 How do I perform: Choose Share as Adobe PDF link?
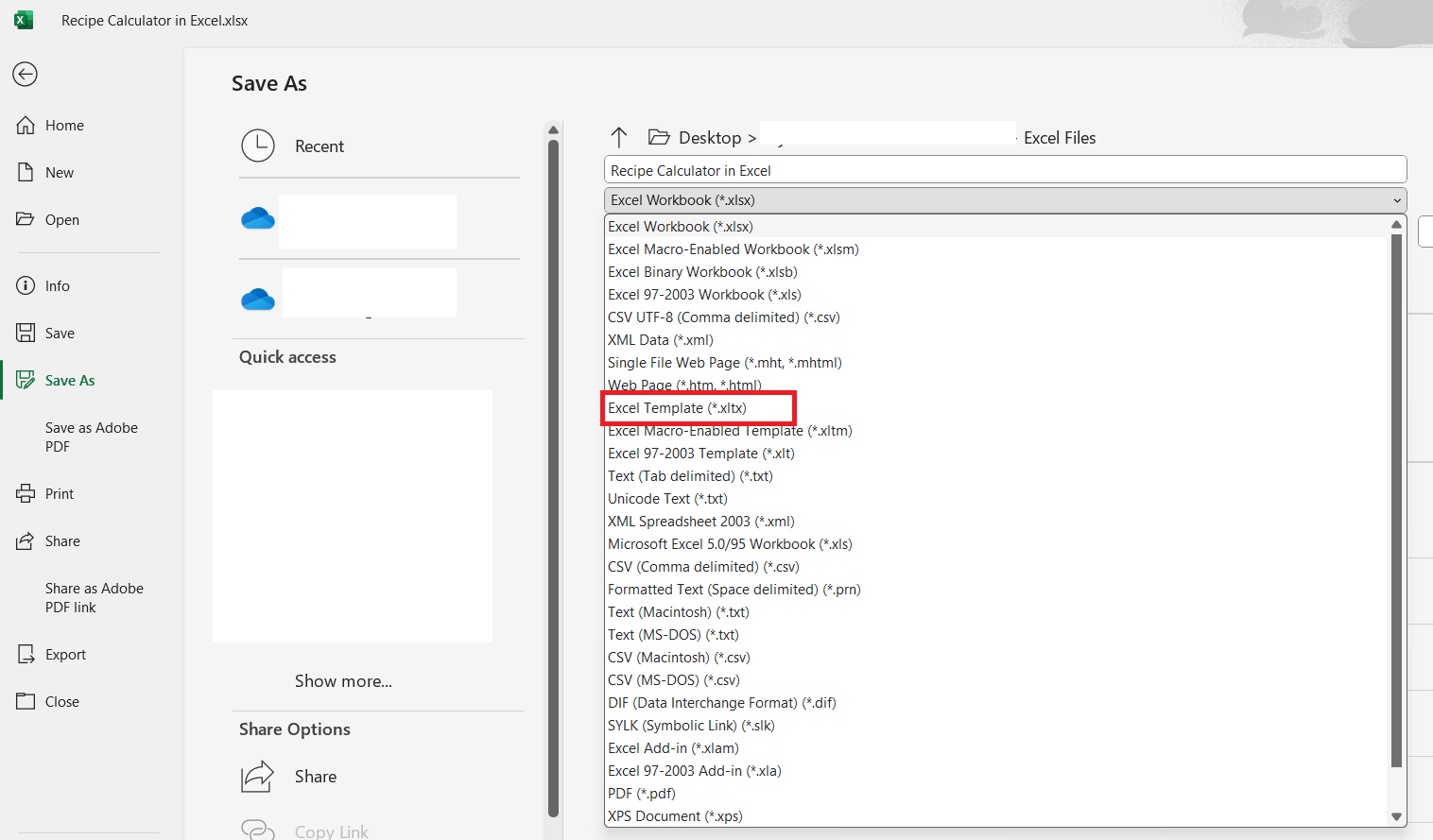tap(95, 597)
